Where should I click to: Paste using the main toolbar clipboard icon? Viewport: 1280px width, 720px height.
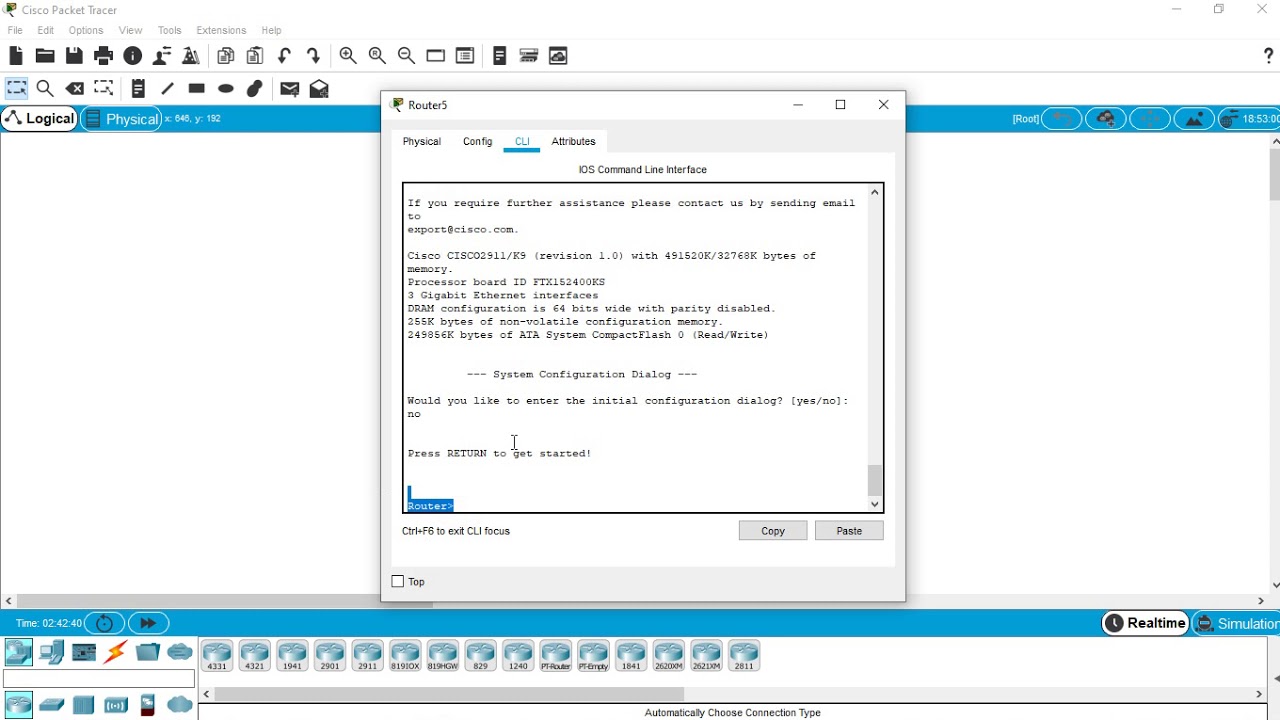(255, 56)
